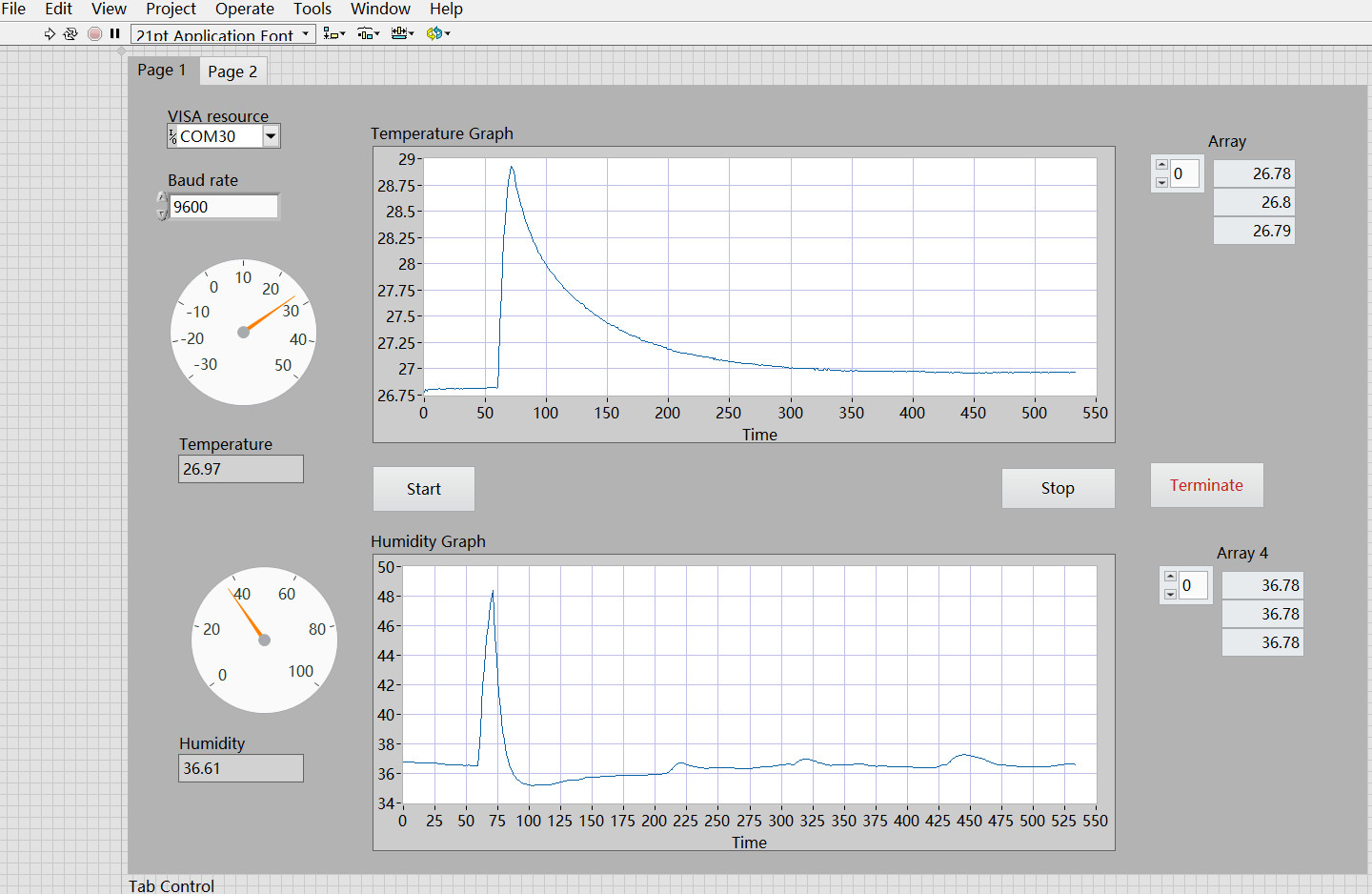Expand the VISA resource COM30 dropdown
This screenshot has height=894, width=1372.
tap(271, 136)
